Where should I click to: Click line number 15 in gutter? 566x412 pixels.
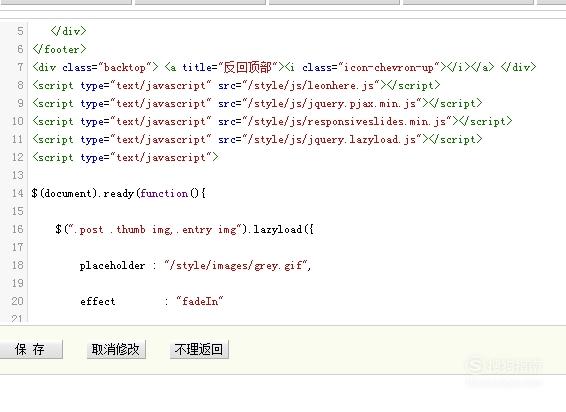click(x=17, y=211)
